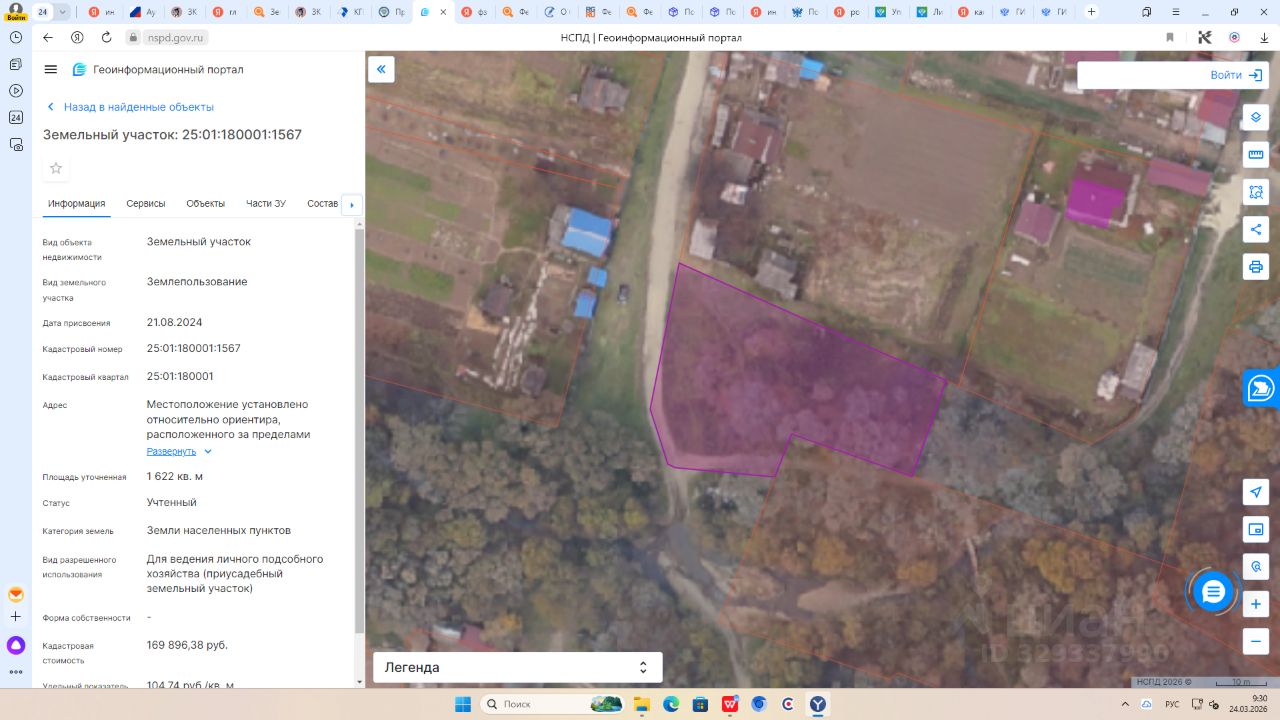Screen dimensions: 1280x720
Task: Print the map
Action: [x=1256, y=267]
